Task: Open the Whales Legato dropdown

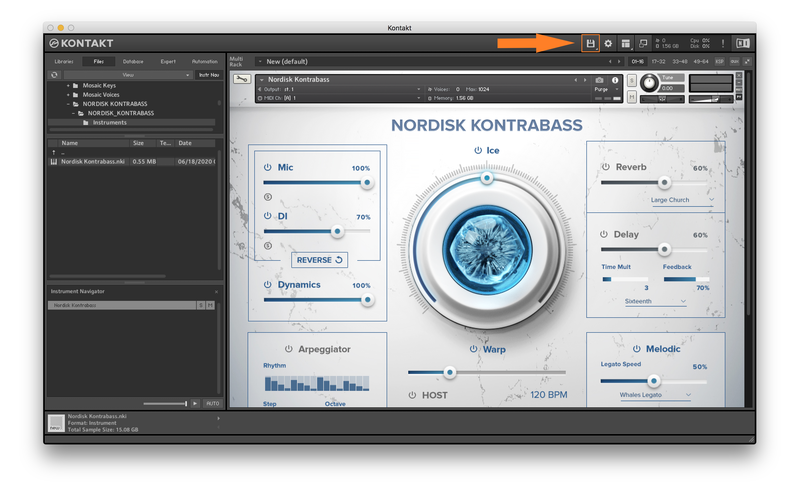Action: pos(656,395)
